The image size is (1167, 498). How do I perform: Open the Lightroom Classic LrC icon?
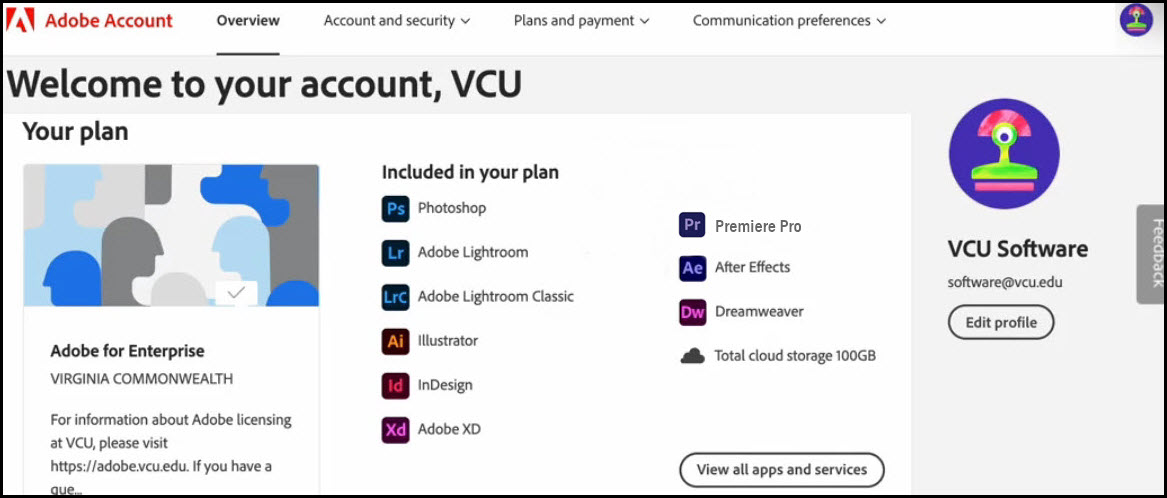point(395,297)
